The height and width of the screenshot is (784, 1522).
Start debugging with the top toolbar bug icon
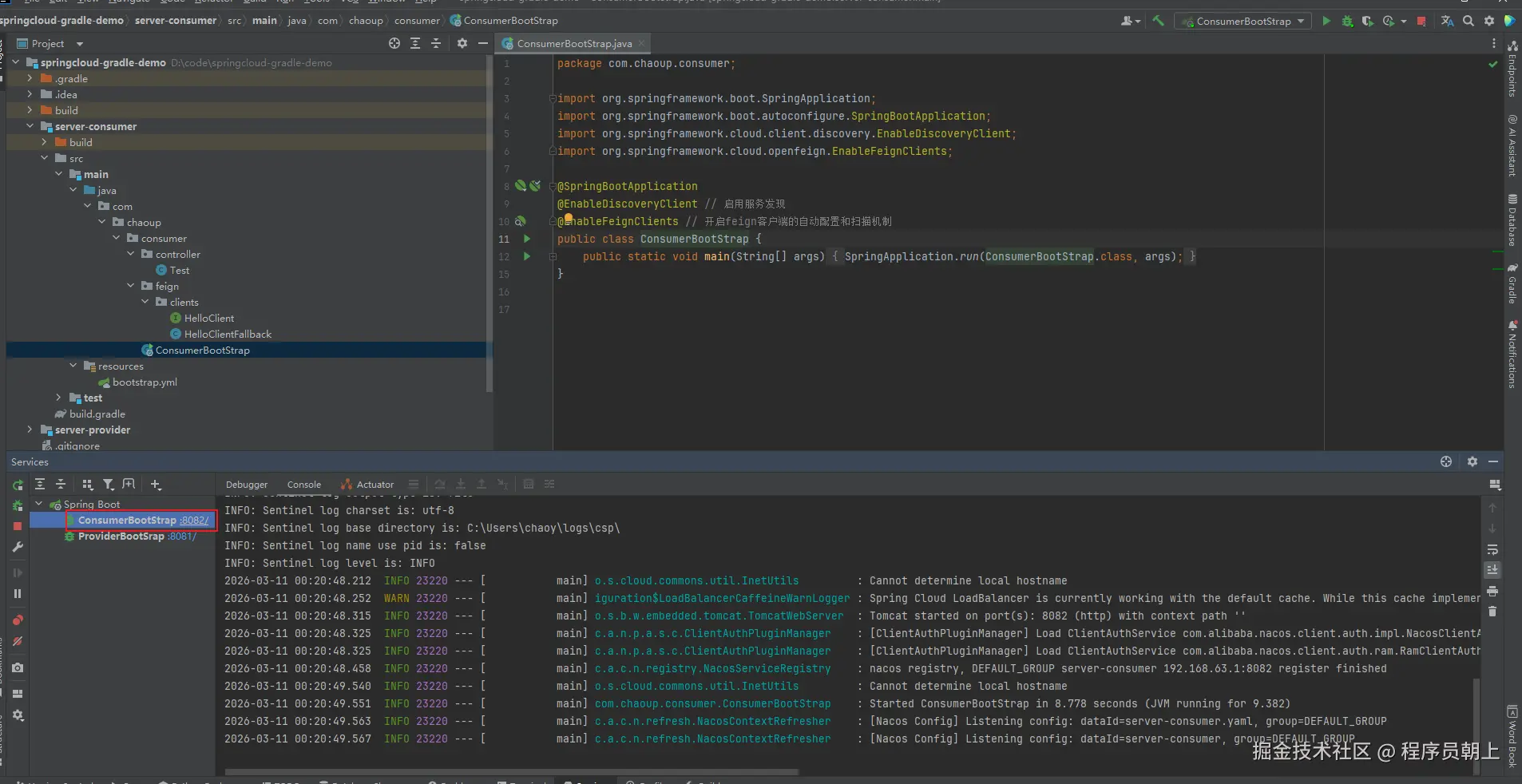tap(1347, 22)
